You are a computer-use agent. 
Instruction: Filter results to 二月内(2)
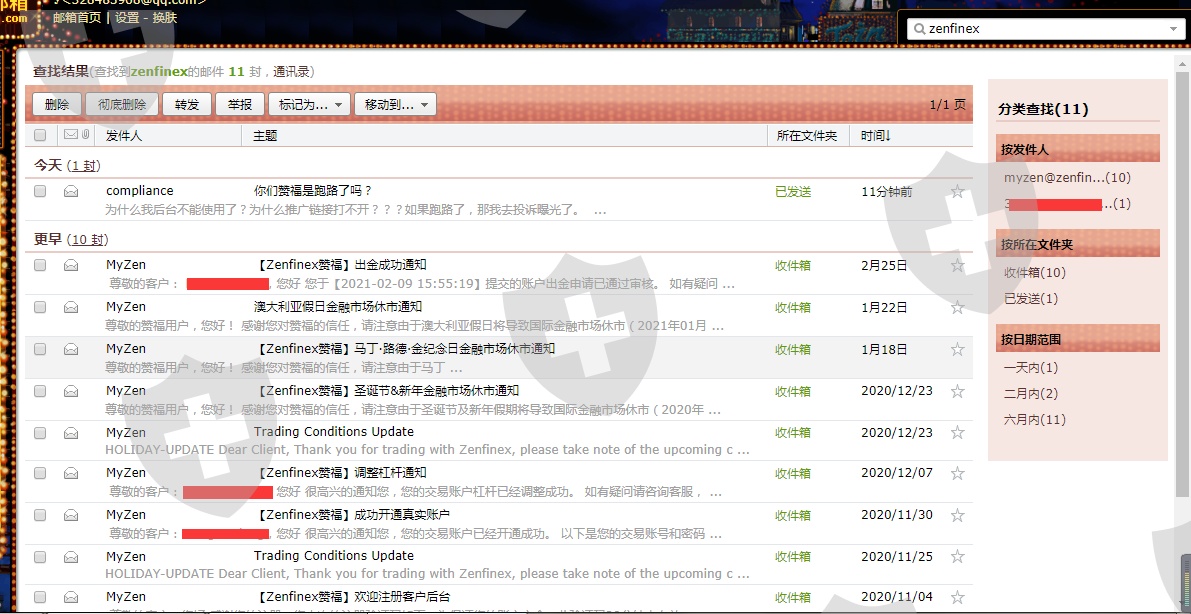tap(1031, 394)
